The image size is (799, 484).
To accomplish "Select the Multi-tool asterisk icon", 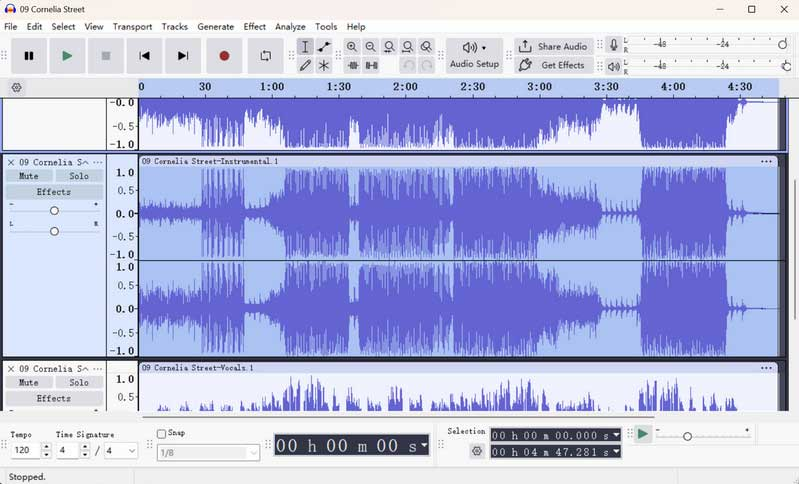I will click(x=324, y=65).
